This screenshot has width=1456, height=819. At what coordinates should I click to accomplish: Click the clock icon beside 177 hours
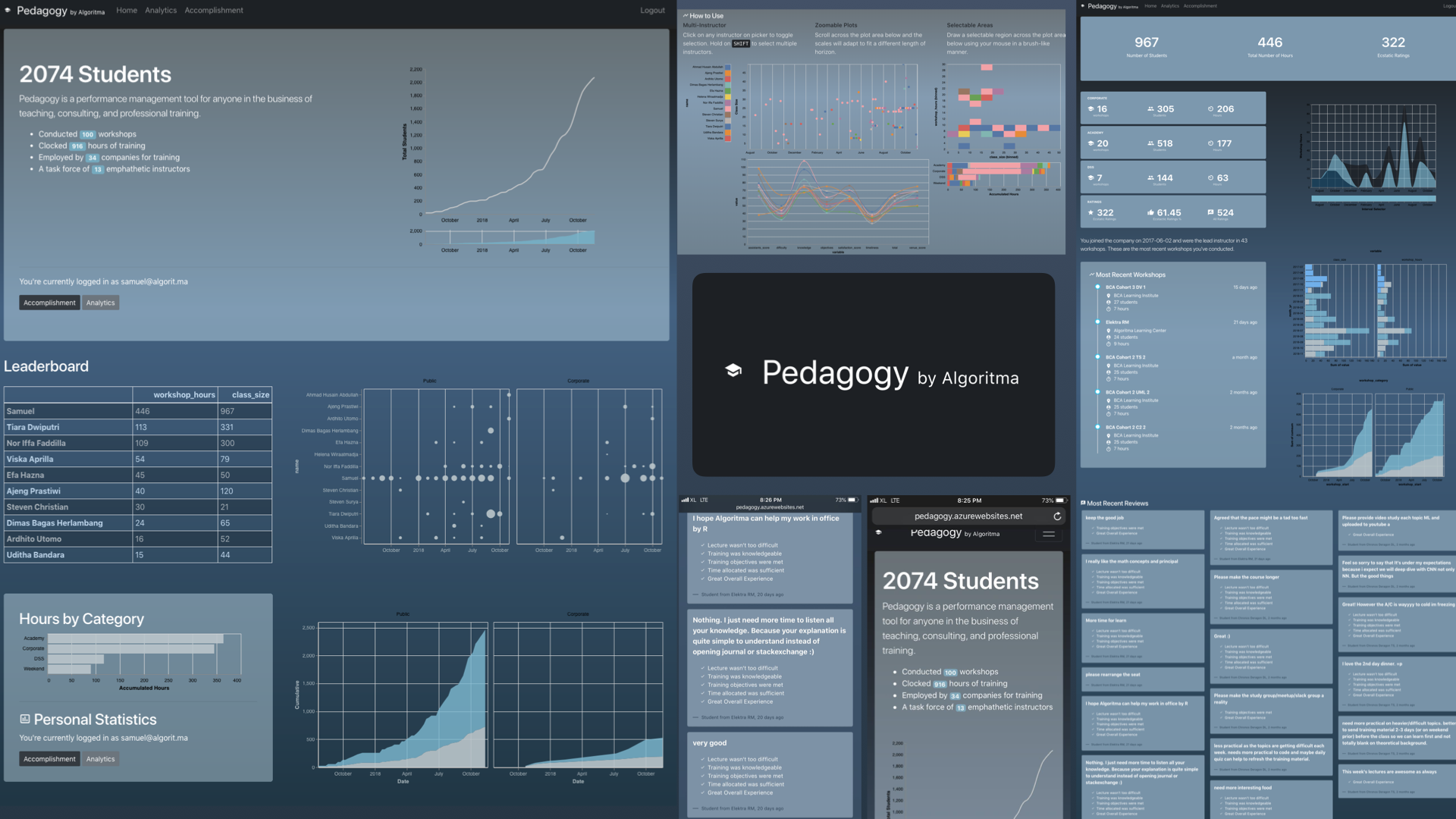coord(1210,143)
